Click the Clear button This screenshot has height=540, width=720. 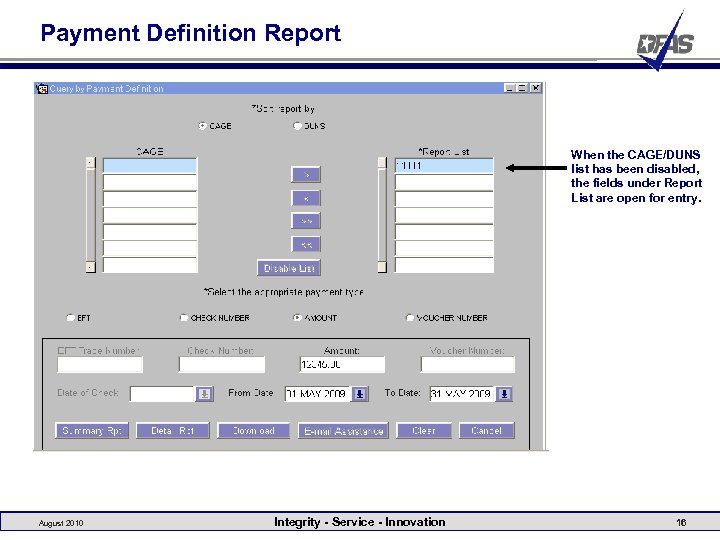pyautogui.click(x=424, y=431)
